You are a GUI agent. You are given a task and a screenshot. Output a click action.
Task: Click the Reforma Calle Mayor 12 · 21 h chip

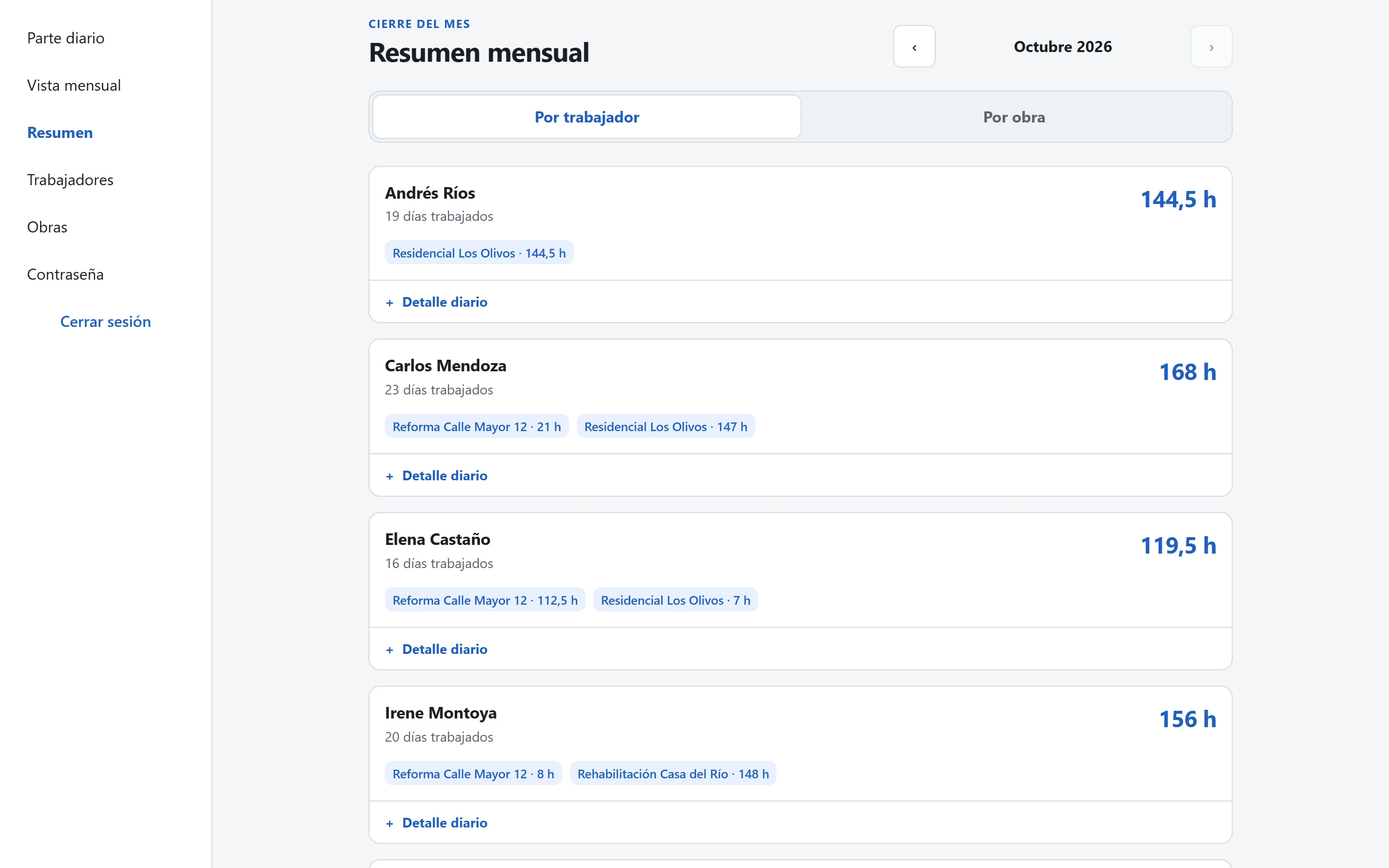click(x=477, y=427)
